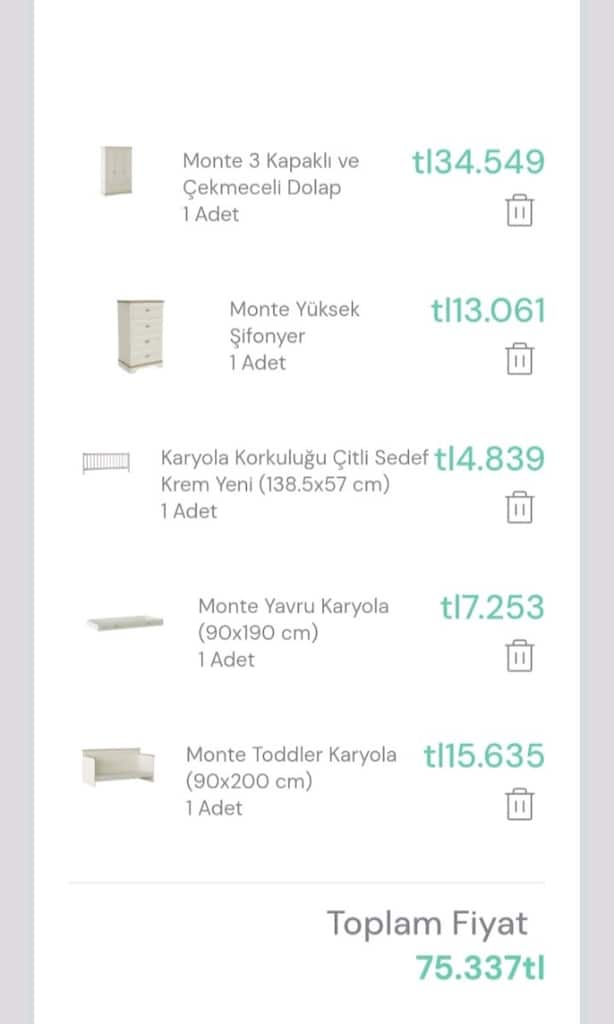
Task: Open the trundle bed product image
Action: point(125,622)
